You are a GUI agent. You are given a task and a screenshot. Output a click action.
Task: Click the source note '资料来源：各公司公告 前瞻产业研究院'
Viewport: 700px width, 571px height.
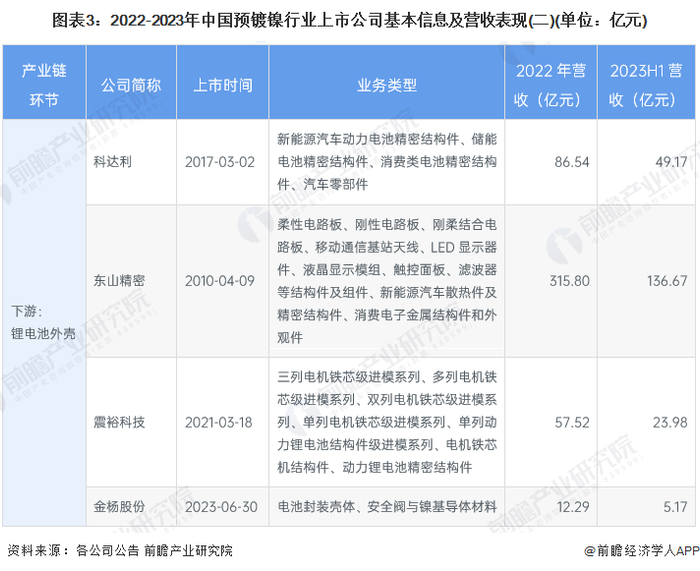click(120, 550)
